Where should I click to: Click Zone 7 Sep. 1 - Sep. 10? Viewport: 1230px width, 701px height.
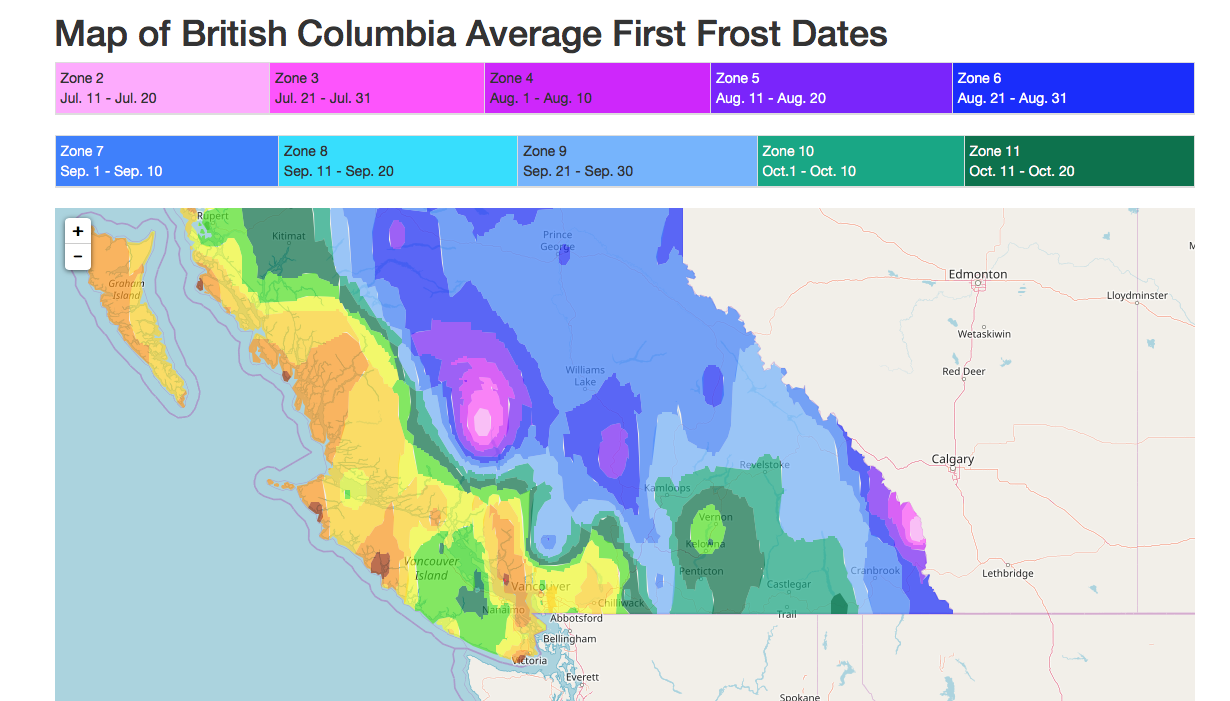click(x=167, y=161)
